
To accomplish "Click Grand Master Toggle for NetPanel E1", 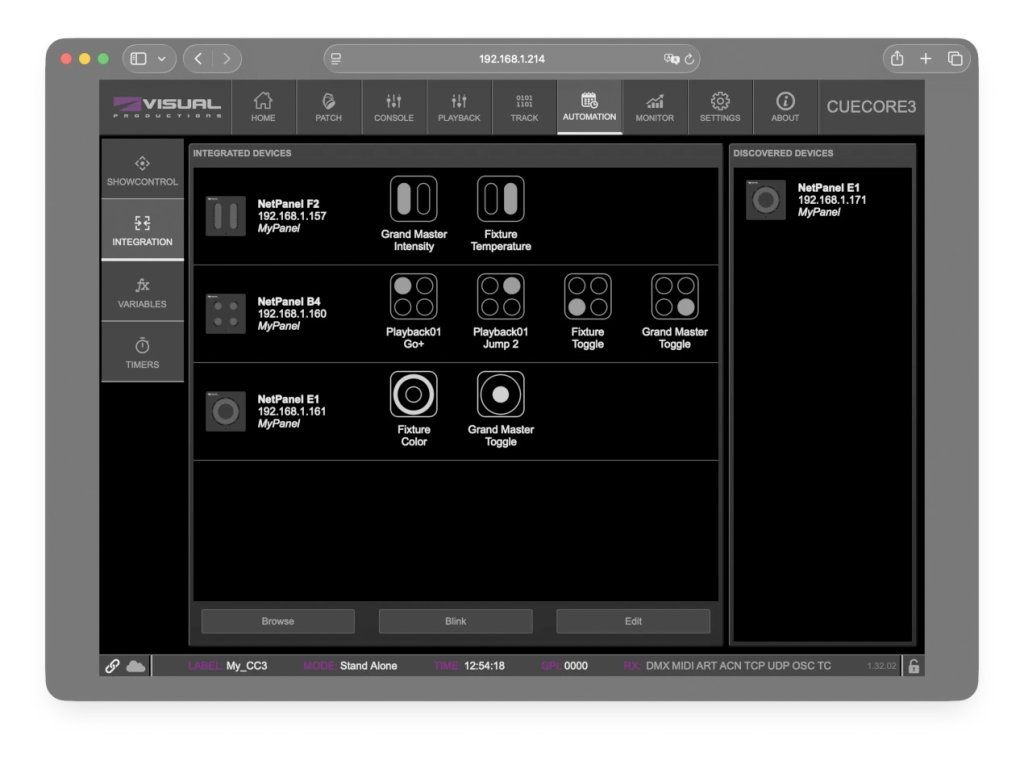I will click(x=500, y=394).
